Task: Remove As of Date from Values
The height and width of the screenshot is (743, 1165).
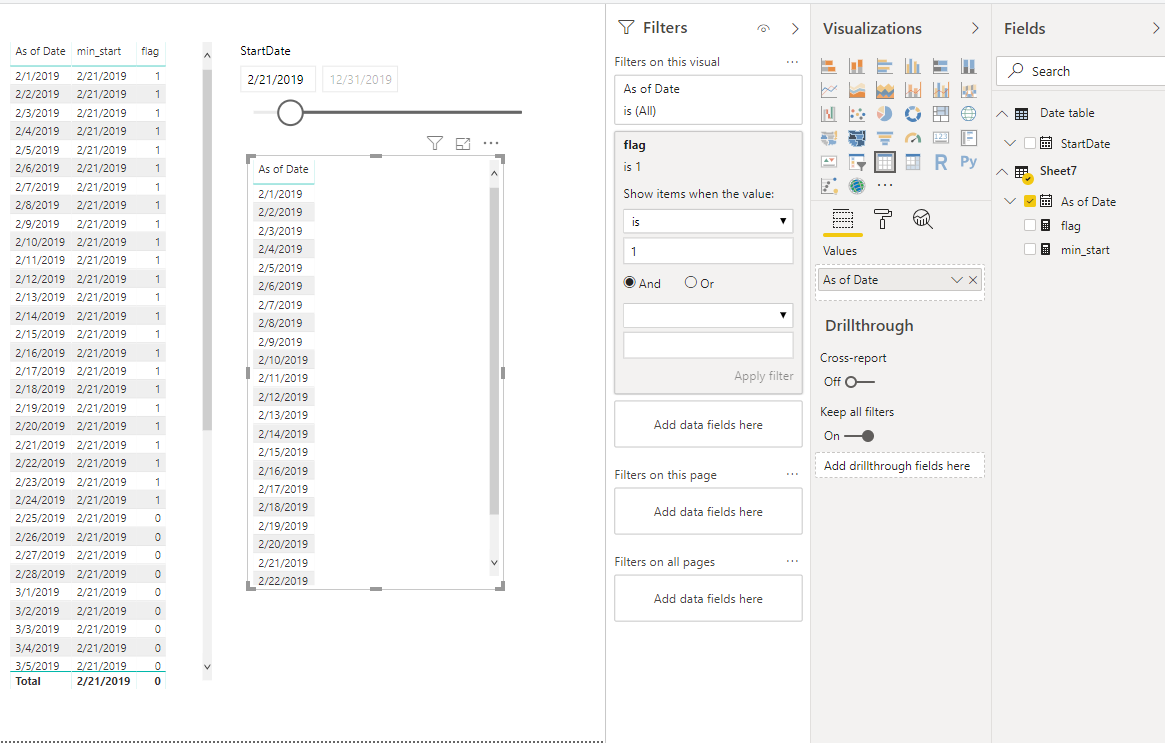Action: pos(973,280)
